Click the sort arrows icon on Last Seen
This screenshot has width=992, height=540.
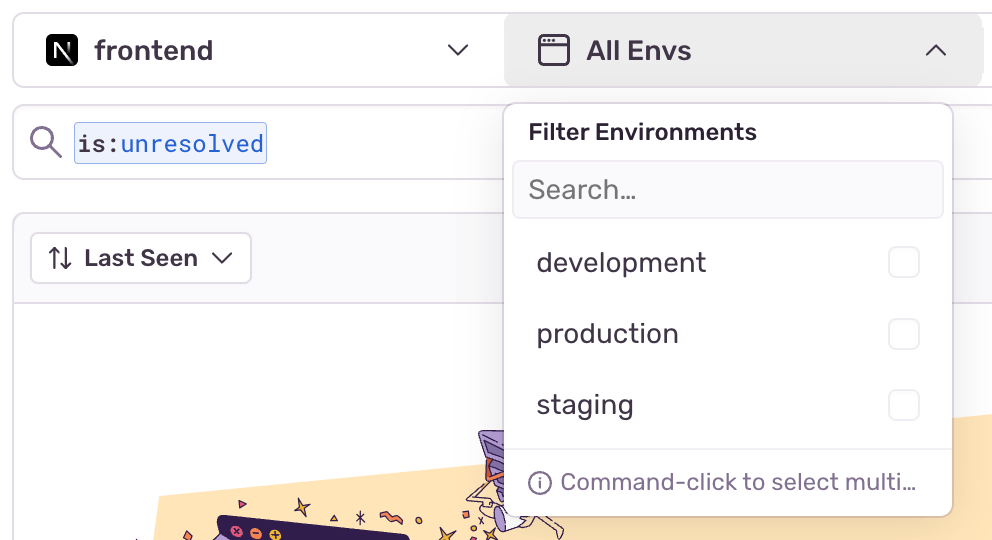[x=60, y=258]
